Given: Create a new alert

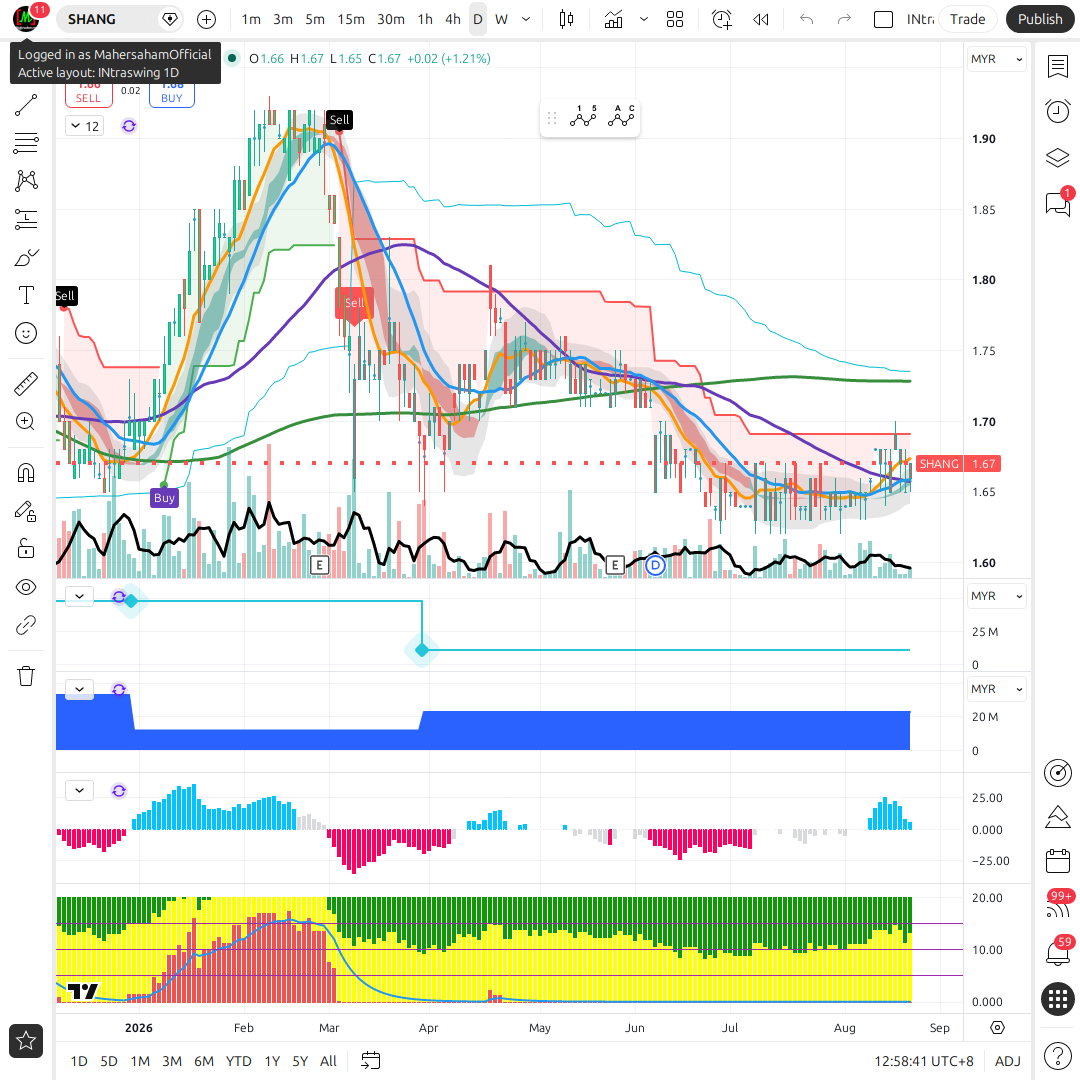Looking at the screenshot, I should point(721,19).
